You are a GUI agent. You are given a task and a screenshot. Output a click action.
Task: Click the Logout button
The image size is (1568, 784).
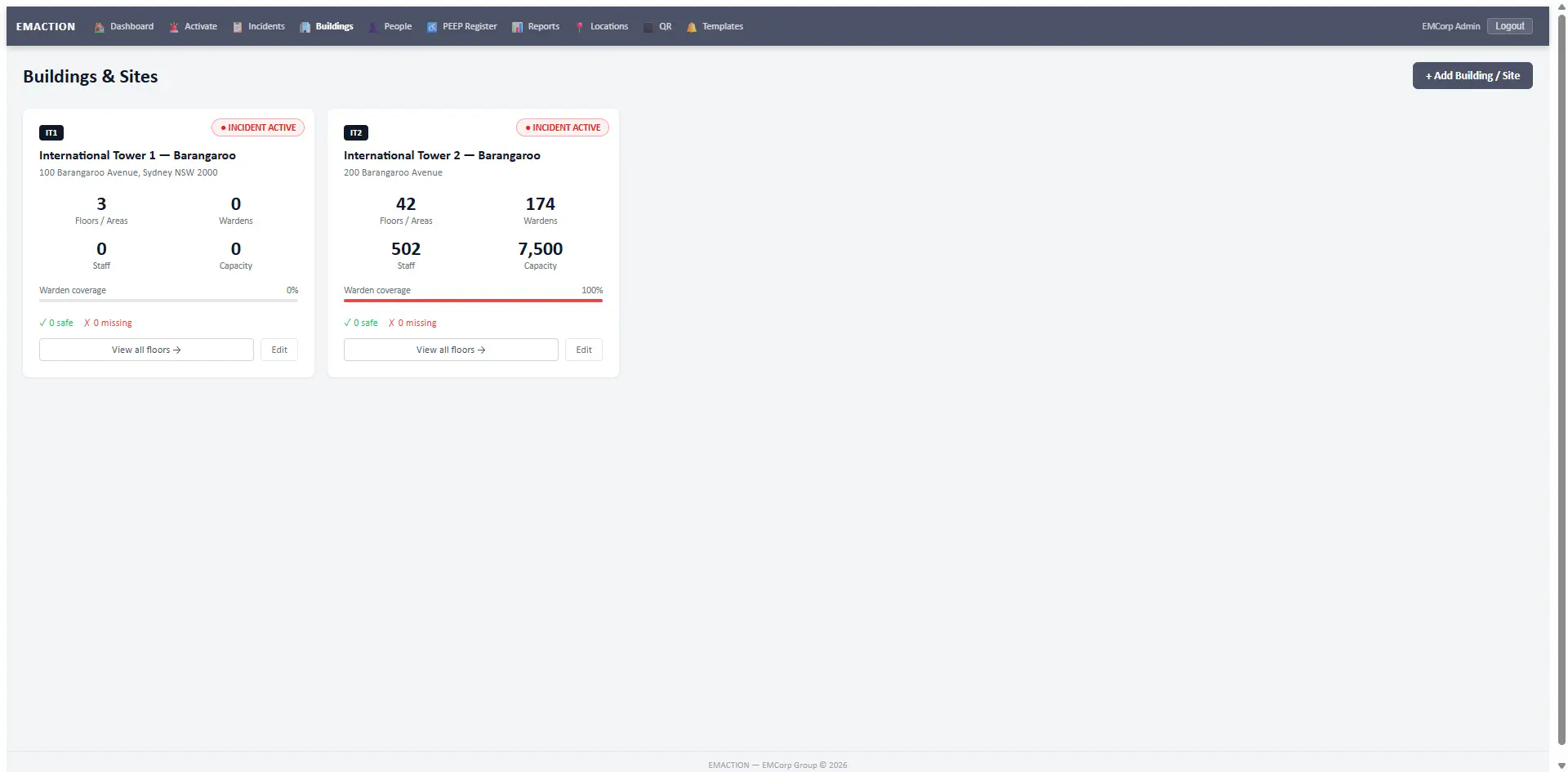pyautogui.click(x=1509, y=26)
